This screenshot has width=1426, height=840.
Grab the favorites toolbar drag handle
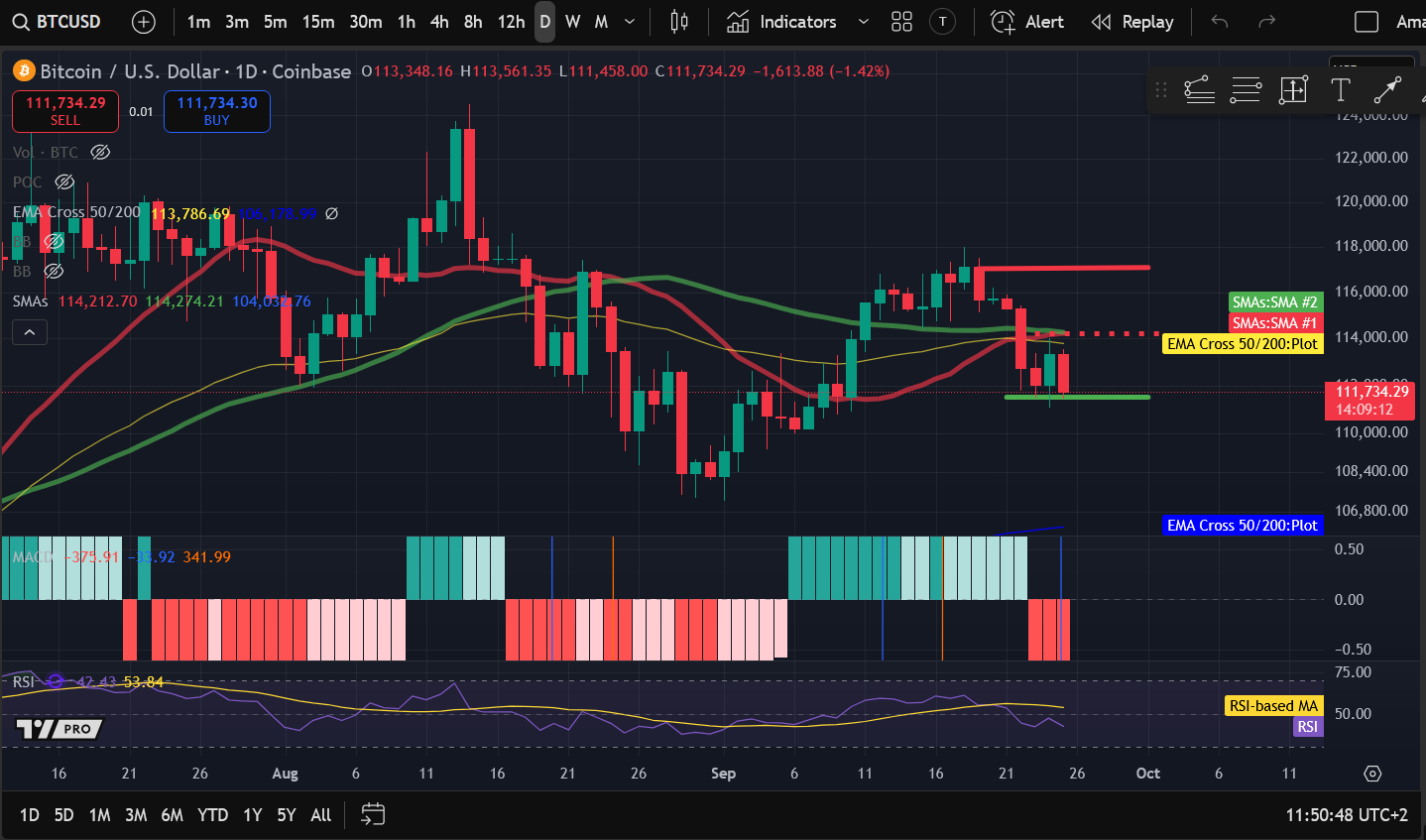(x=1161, y=90)
